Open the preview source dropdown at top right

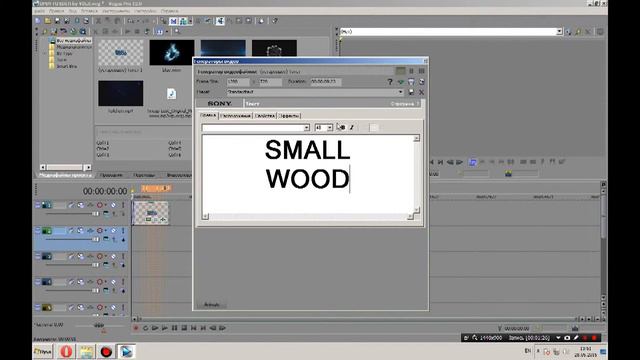coord(559,31)
